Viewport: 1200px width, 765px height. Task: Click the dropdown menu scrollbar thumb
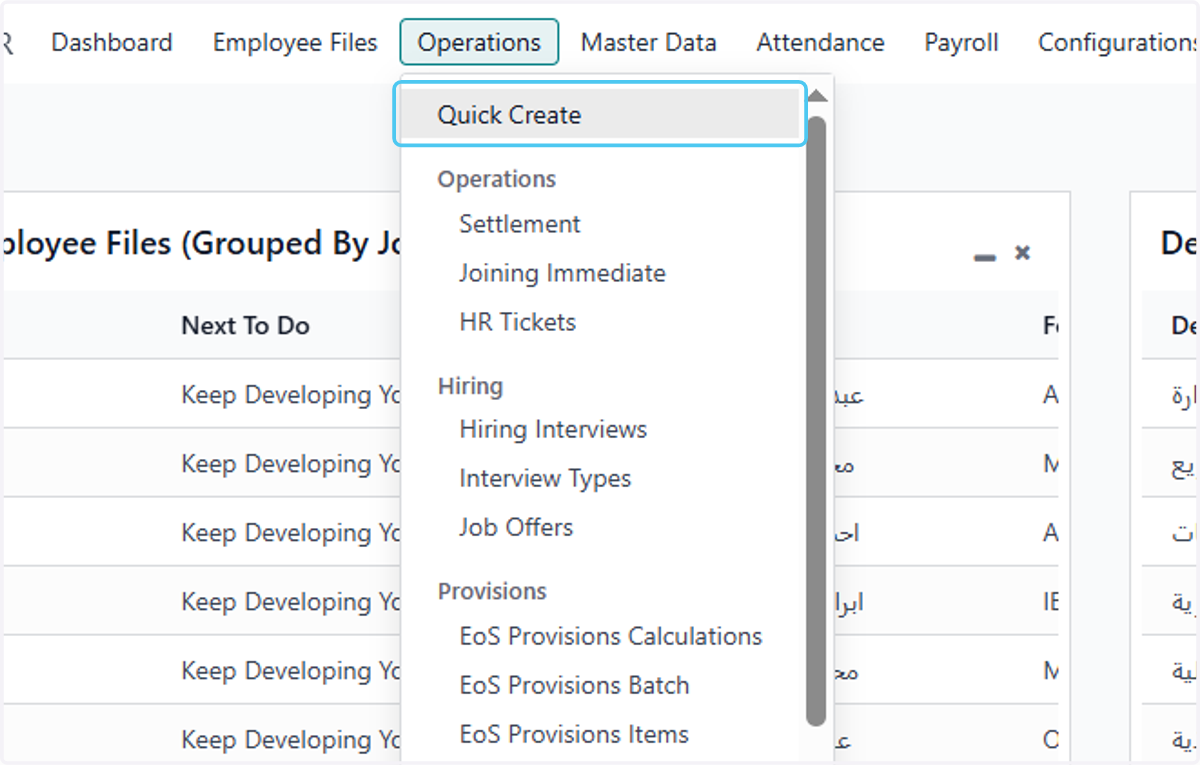click(x=817, y=420)
